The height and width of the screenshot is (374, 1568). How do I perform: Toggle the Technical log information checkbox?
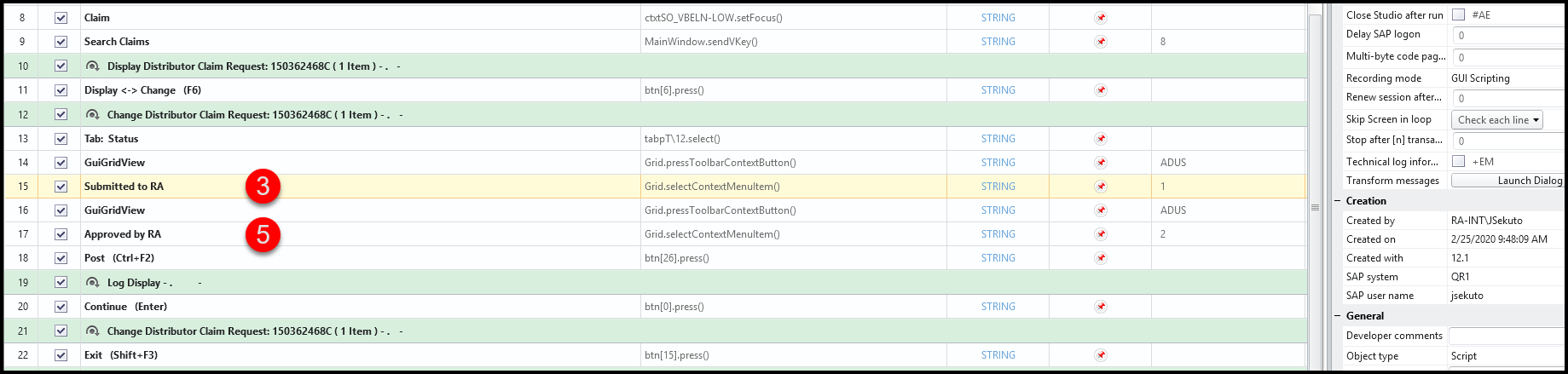tap(1459, 161)
